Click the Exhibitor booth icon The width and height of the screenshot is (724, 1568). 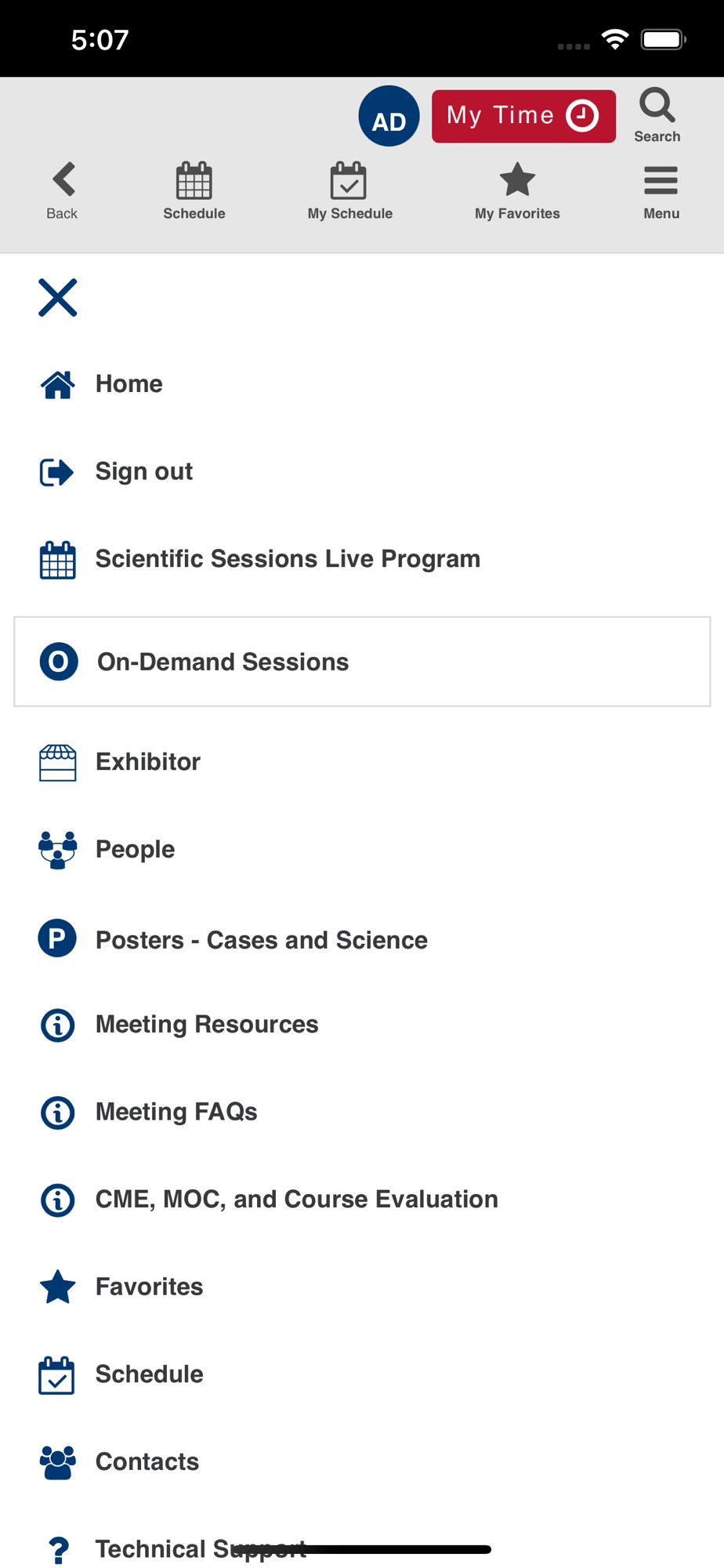(x=58, y=763)
